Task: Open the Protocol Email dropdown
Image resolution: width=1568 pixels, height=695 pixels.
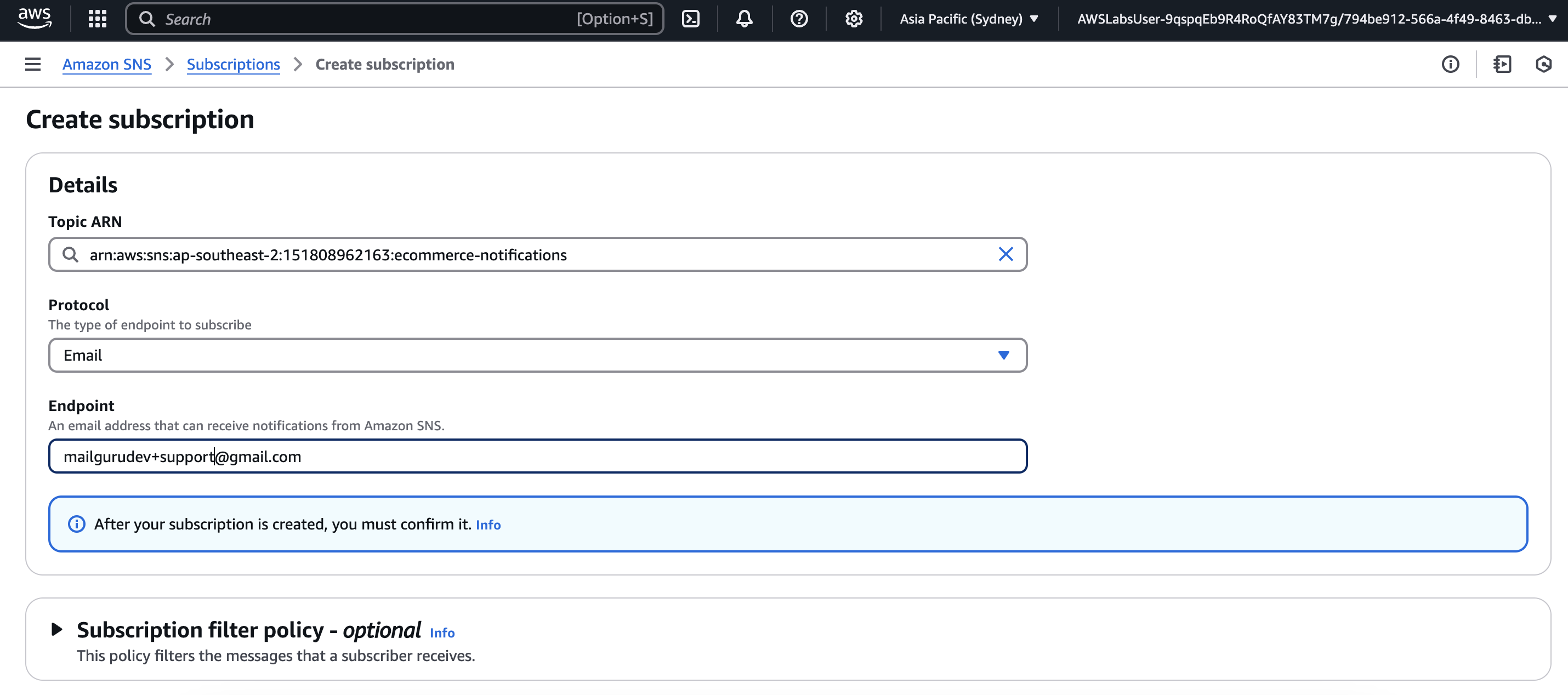Action: pyautogui.click(x=537, y=355)
